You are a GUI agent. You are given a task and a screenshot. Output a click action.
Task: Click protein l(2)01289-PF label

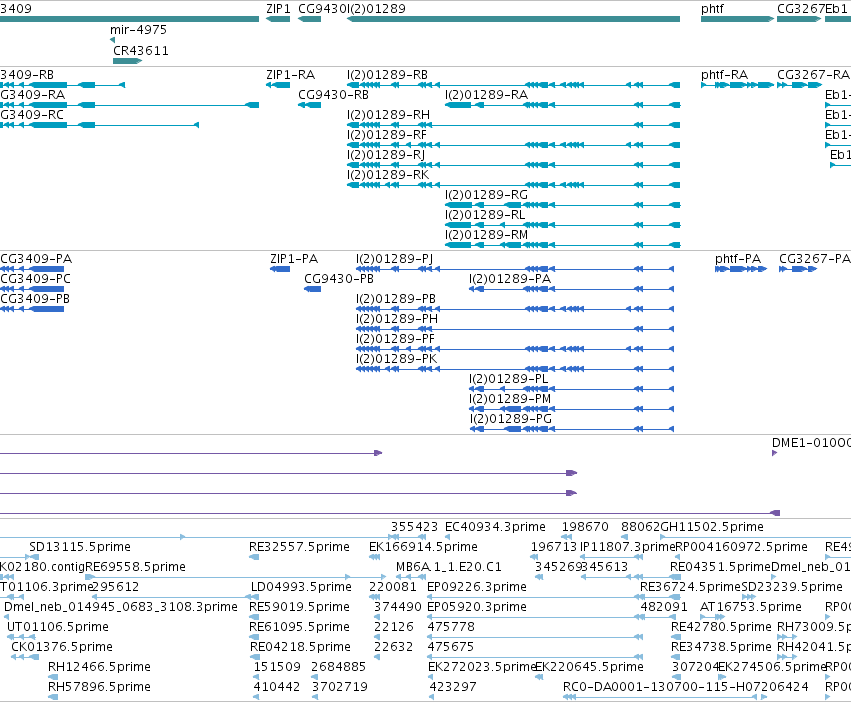point(396,339)
